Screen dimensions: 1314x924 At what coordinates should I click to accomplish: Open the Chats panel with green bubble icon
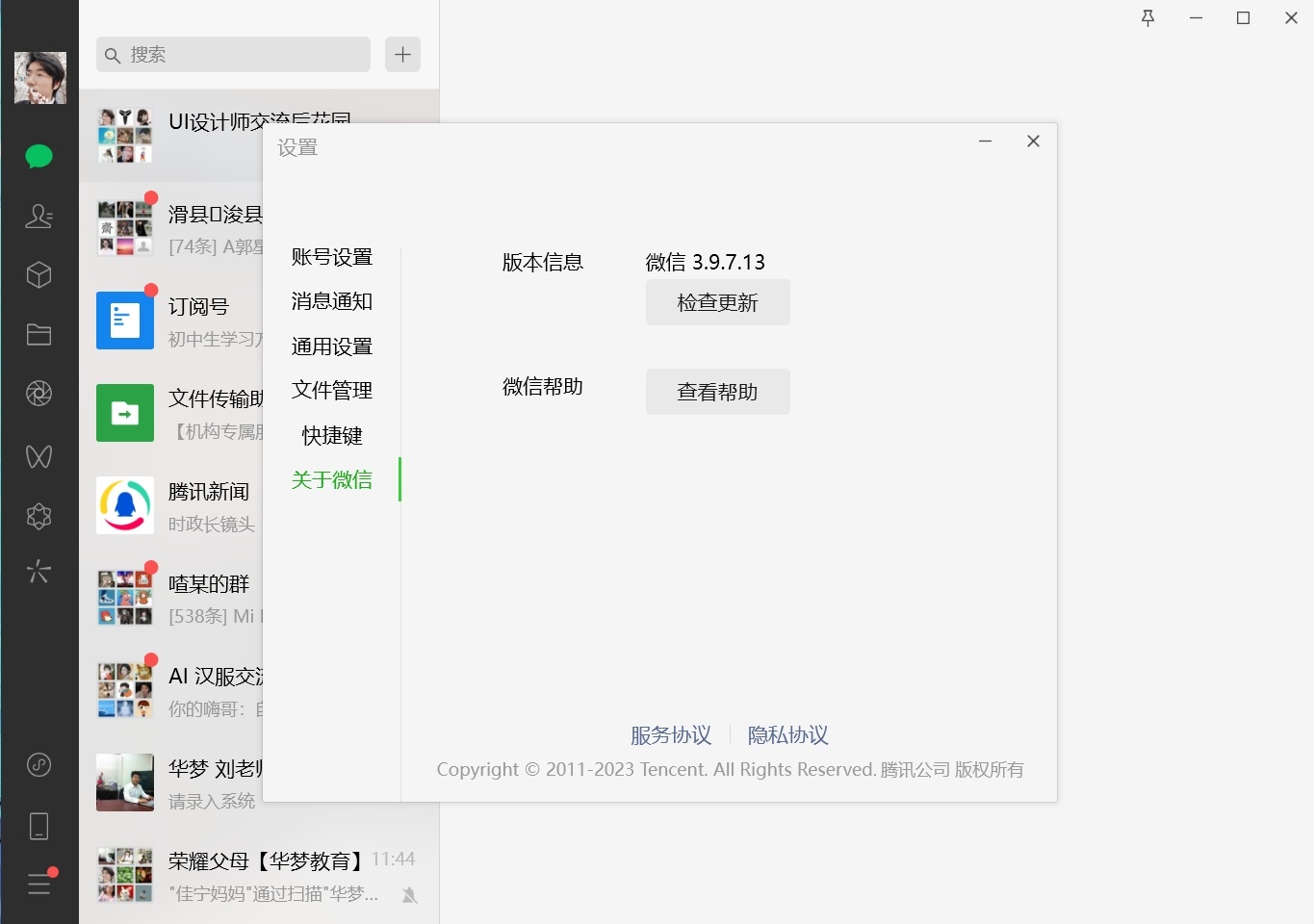39,155
